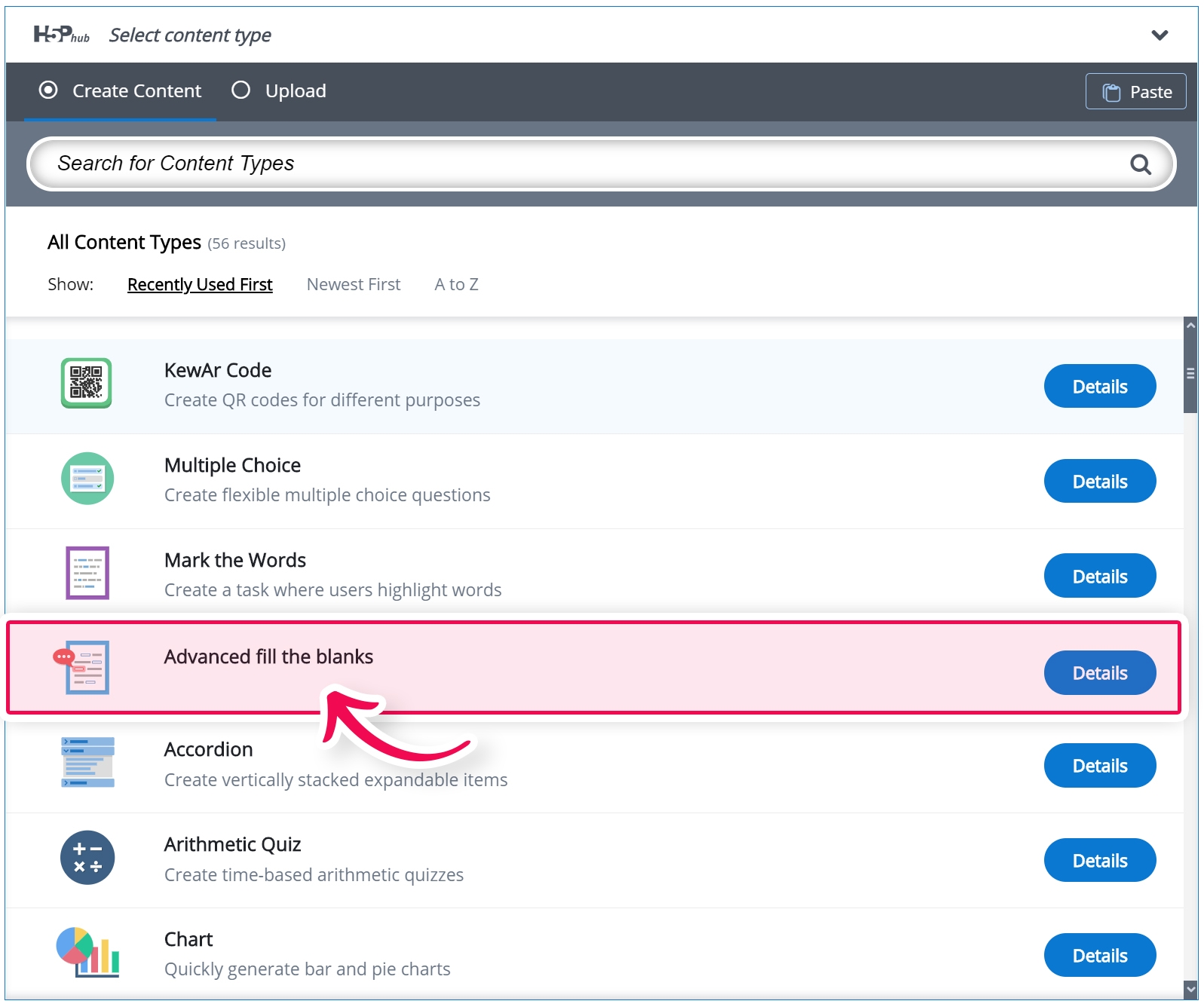Open Details for Advanced fill the blanks

1099,672
